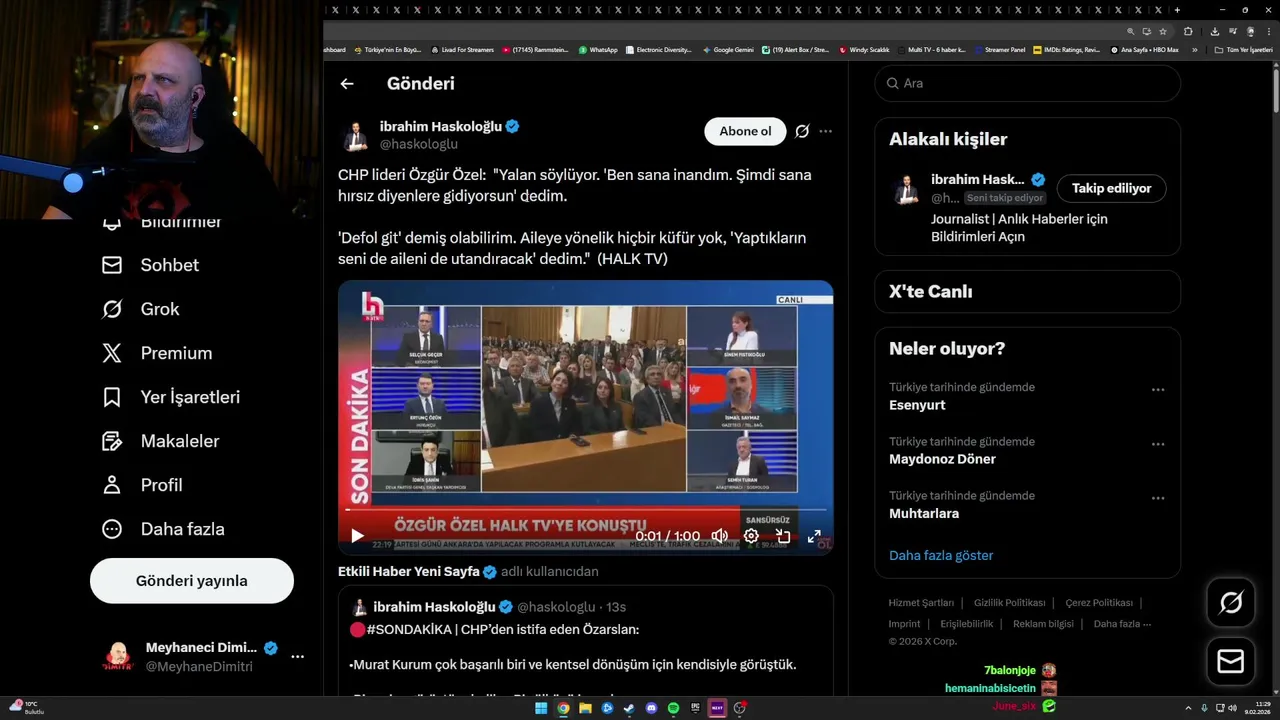This screenshot has width=1280, height=720.
Task: Open ibrahim Haskoloğlu in Alakalı kişiler
Action: [x=977, y=179]
